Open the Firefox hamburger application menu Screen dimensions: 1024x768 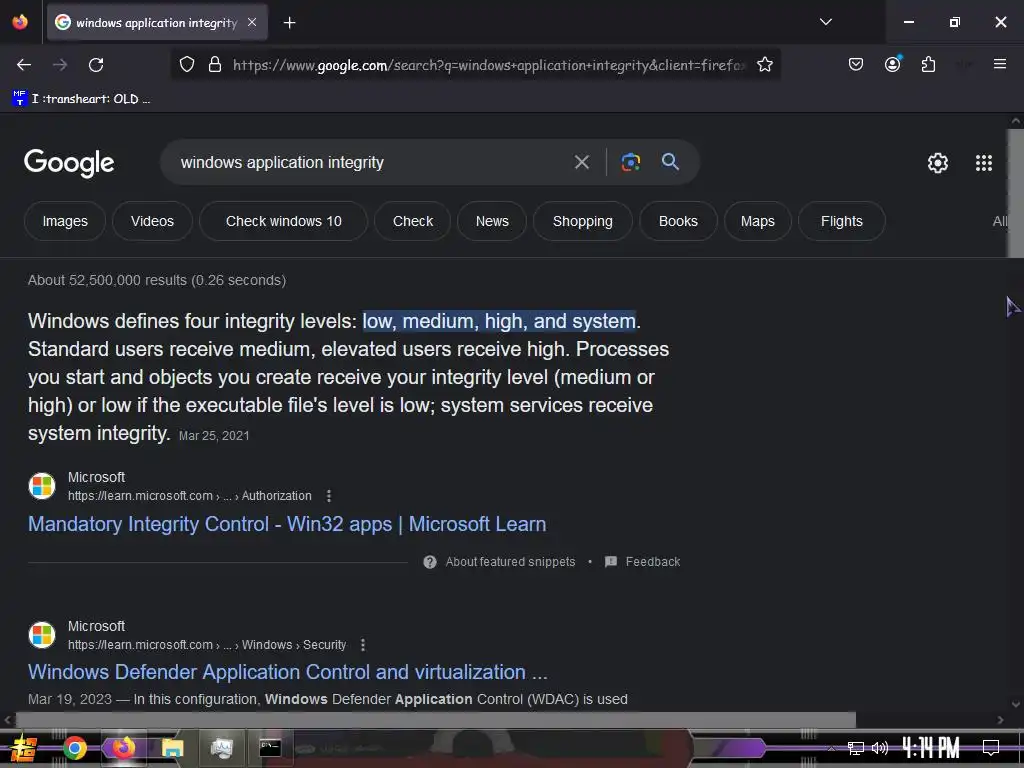999,64
